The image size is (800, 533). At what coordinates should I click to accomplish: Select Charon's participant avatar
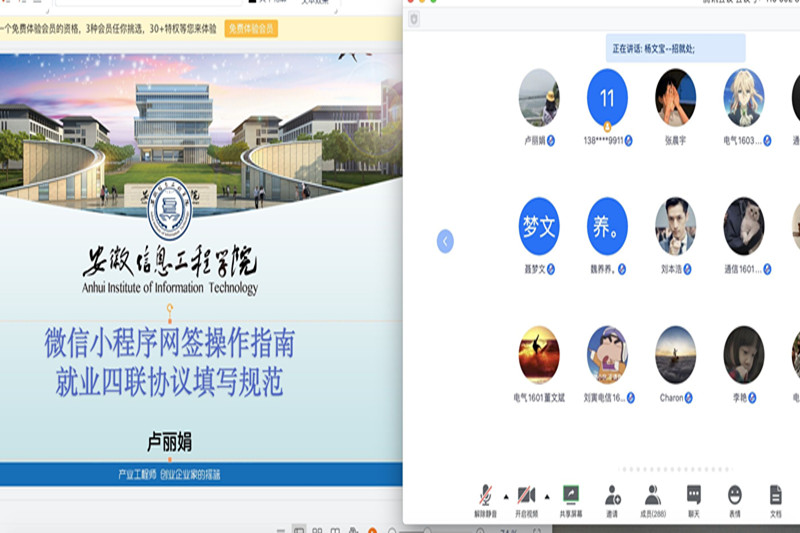pyautogui.click(x=675, y=354)
